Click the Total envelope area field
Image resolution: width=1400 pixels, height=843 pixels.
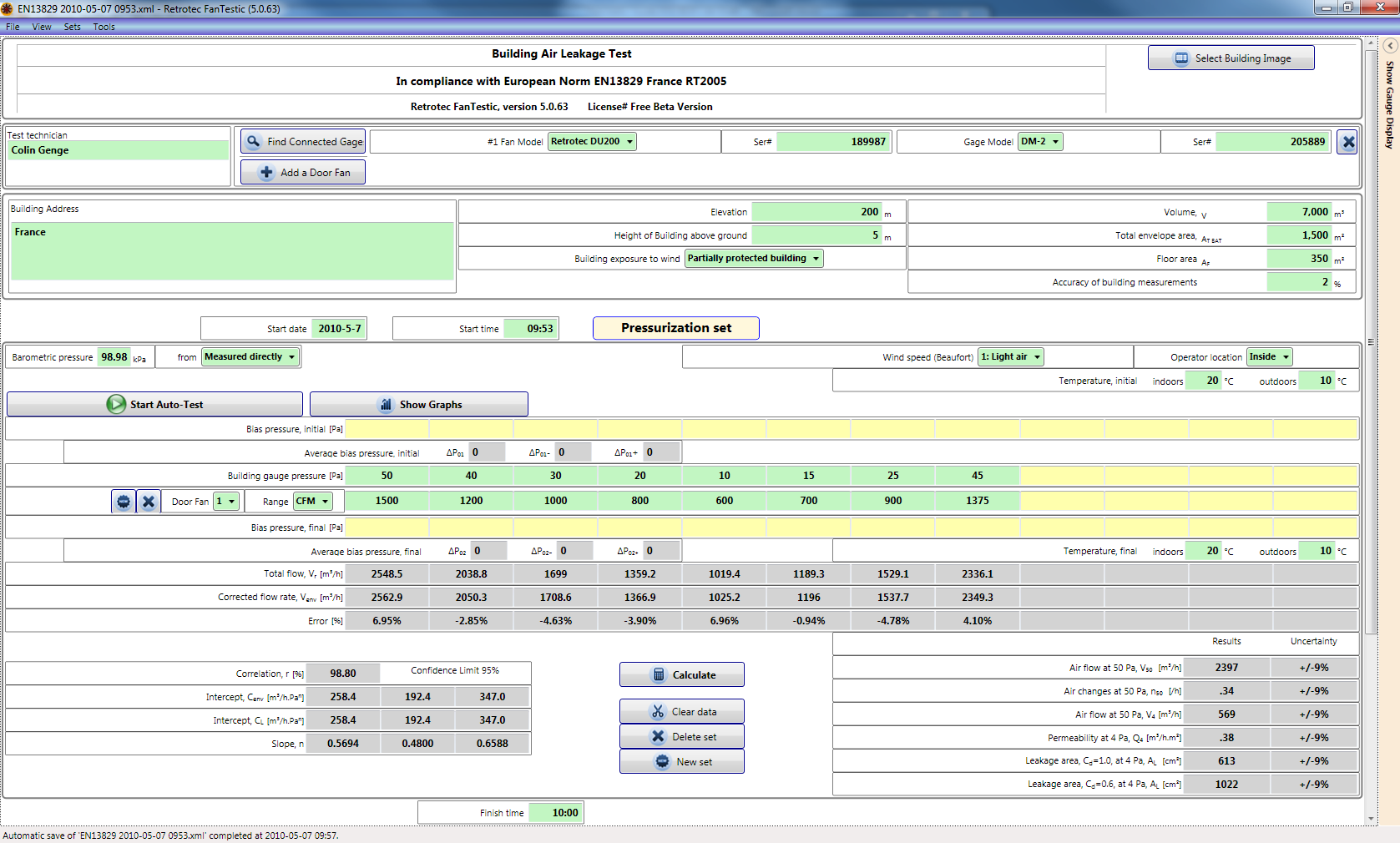[1298, 235]
